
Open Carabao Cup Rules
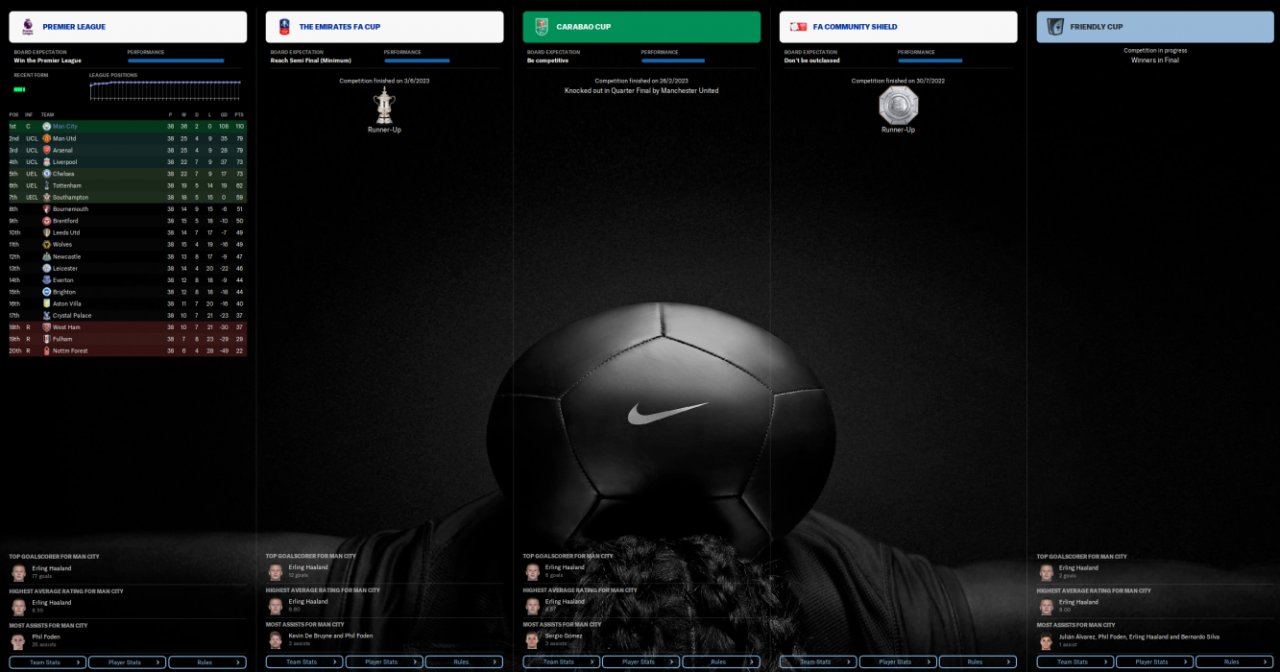tap(721, 662)
